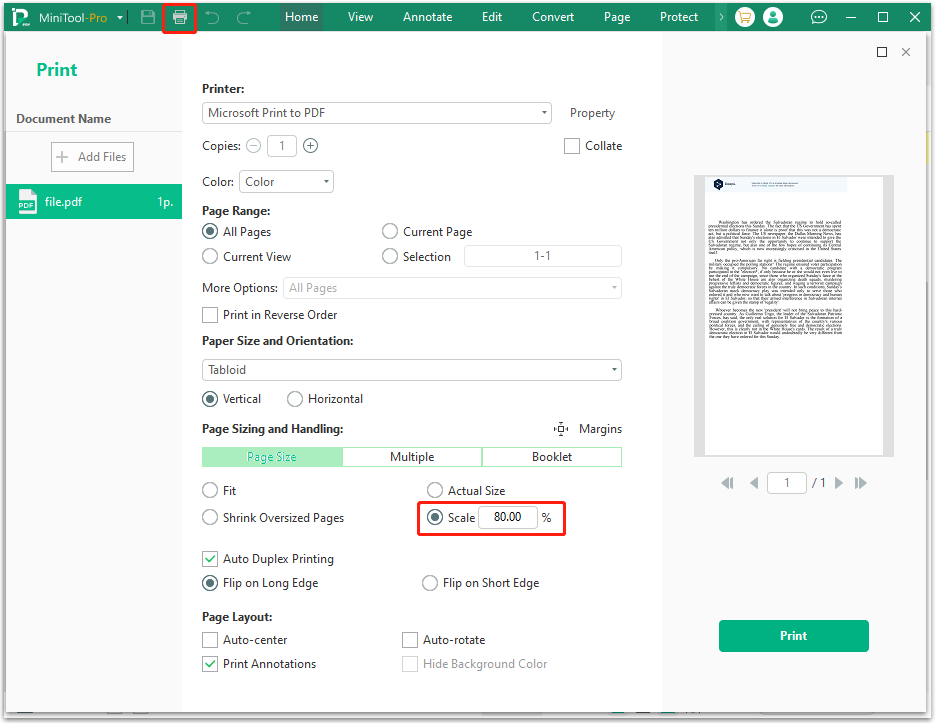Choose the Selection page range radio
Image resolution: width=936 pixels, height=723 pixels.
390,256
